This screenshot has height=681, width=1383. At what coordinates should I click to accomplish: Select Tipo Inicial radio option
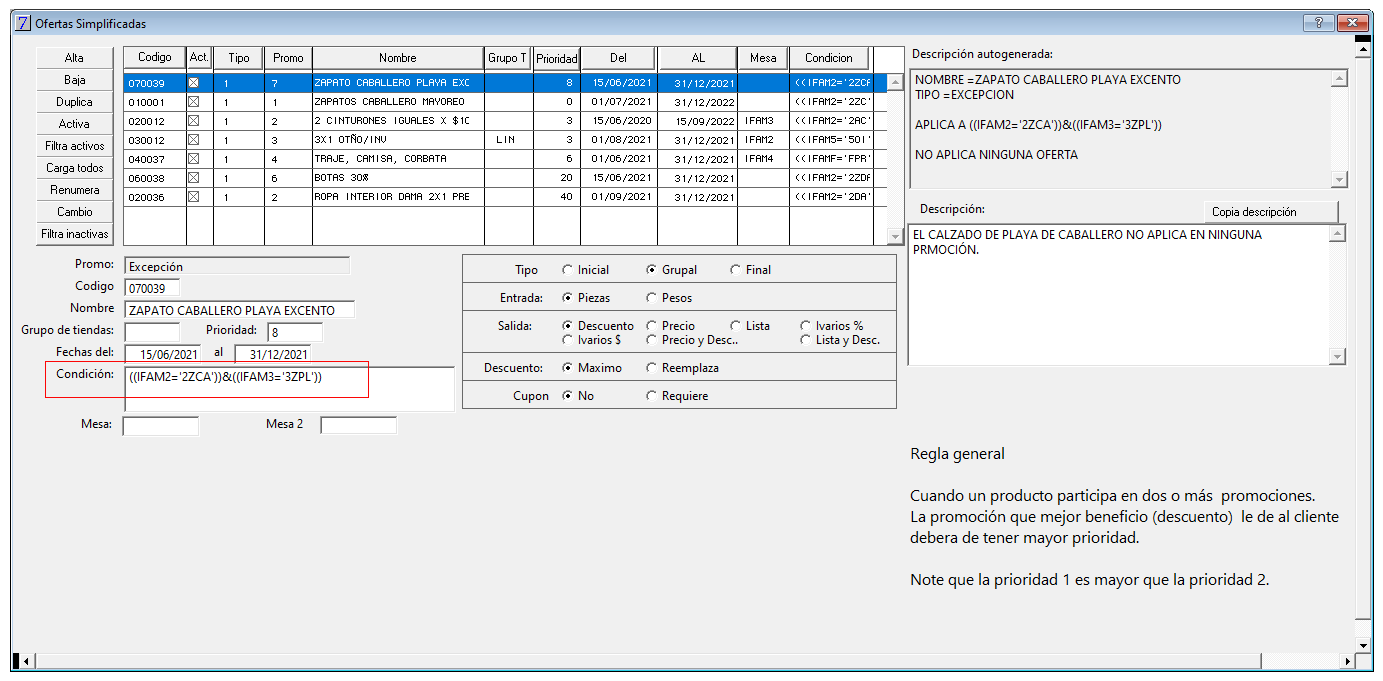pyautogui.click(x=586, y=270)
